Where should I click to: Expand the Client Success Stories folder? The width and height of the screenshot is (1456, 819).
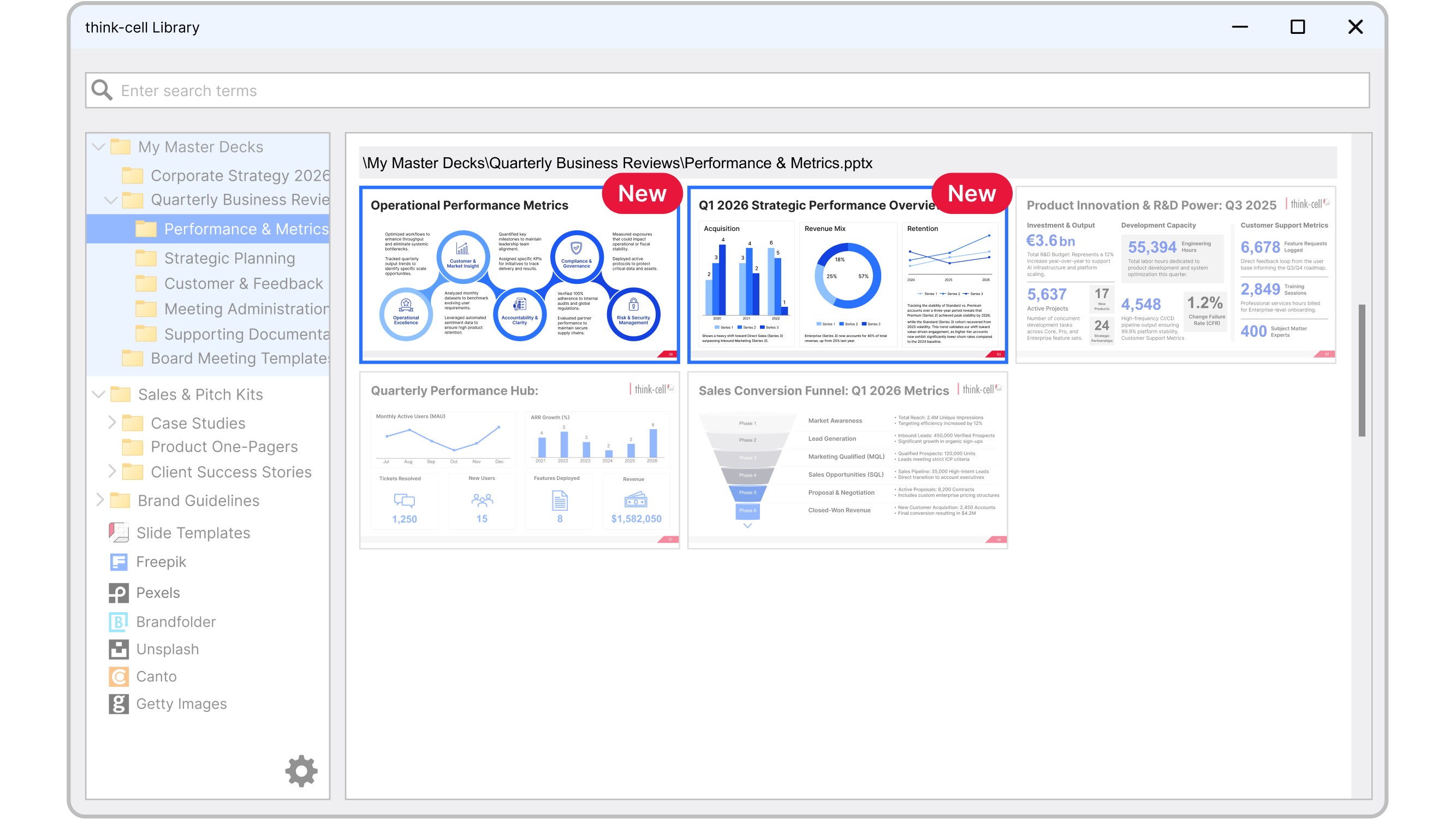(111, 471)
